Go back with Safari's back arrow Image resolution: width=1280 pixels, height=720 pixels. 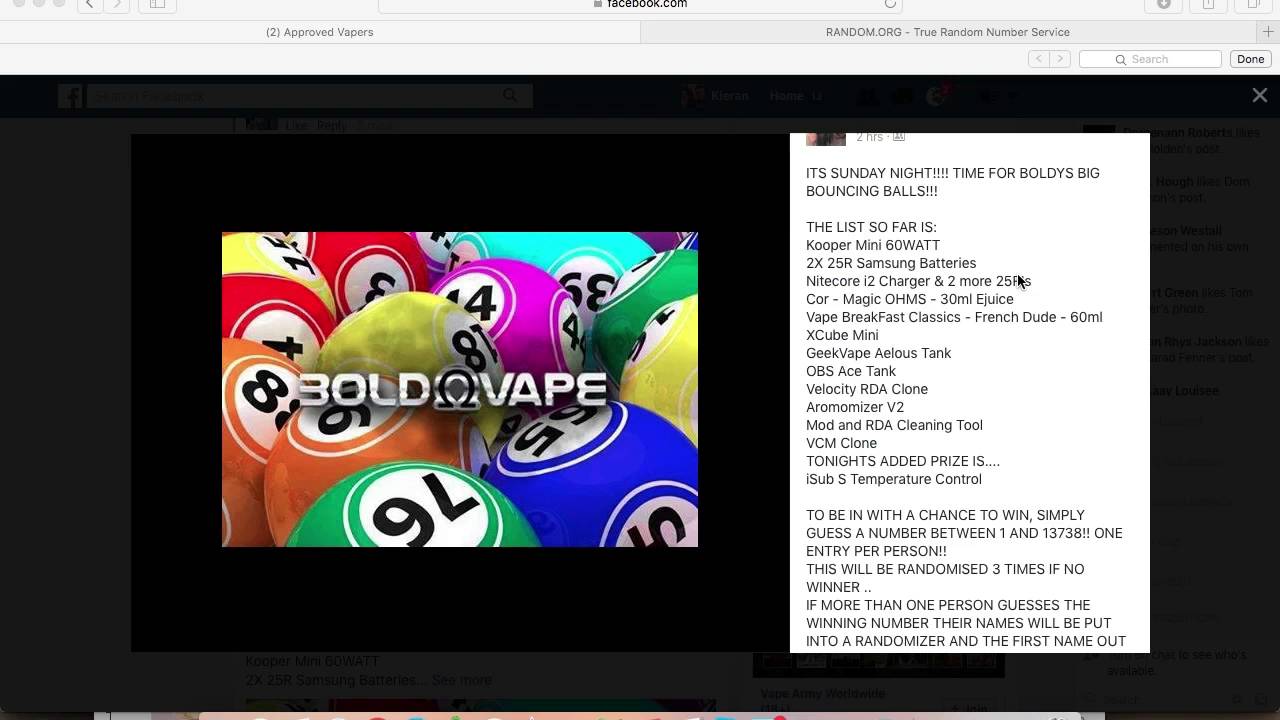pos(90,4)
